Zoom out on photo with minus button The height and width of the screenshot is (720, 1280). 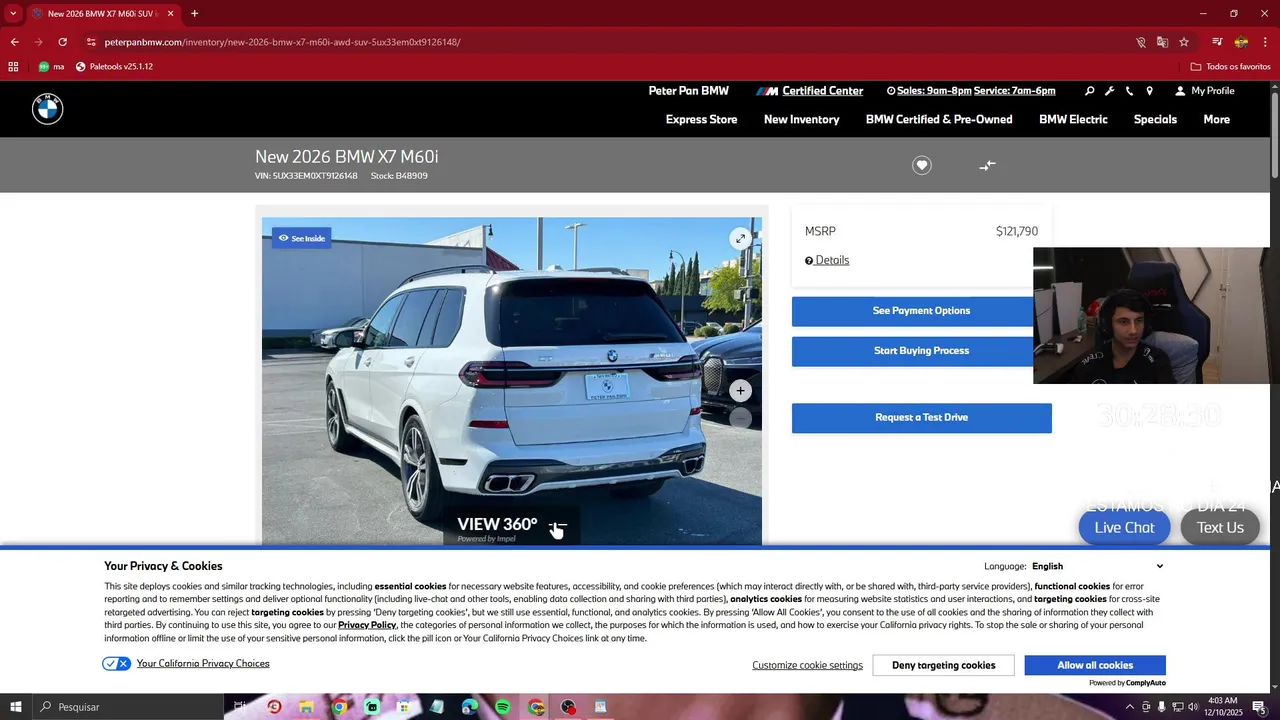pyautogui.click(x=740, y=418)
